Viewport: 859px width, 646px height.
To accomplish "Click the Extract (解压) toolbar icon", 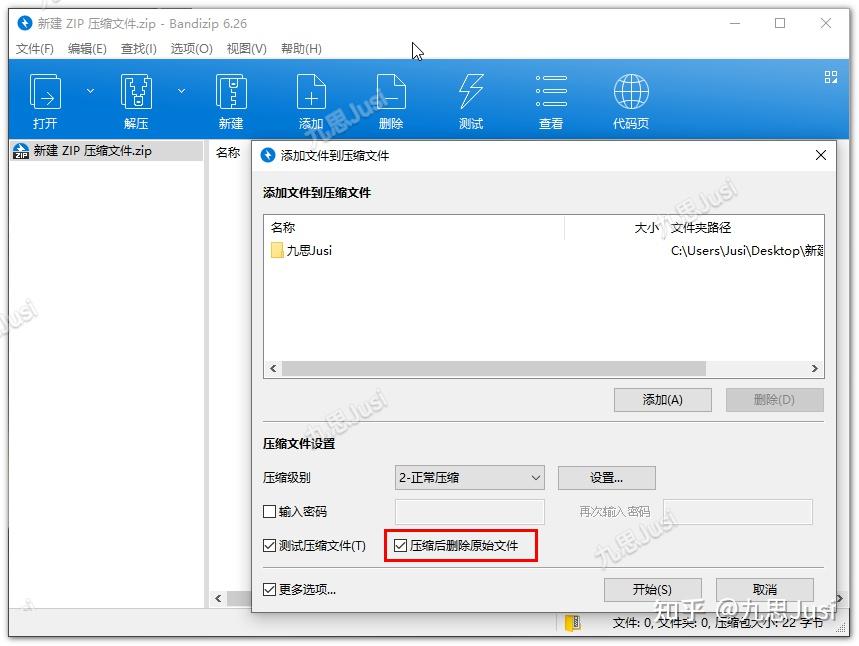I will pyautogui.click(x=136, y=92).
